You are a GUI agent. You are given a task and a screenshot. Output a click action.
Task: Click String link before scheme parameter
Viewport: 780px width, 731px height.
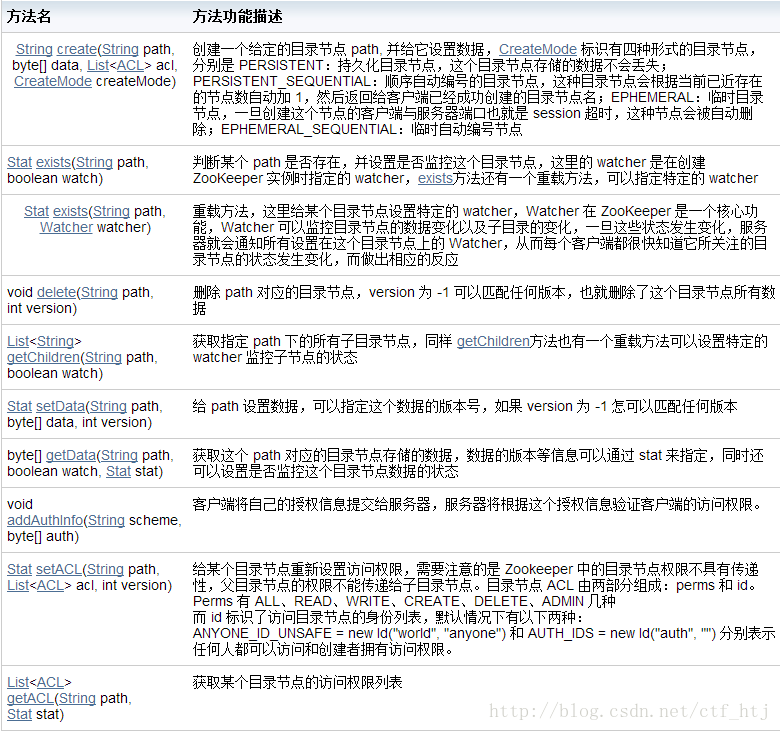pos(106,520)
